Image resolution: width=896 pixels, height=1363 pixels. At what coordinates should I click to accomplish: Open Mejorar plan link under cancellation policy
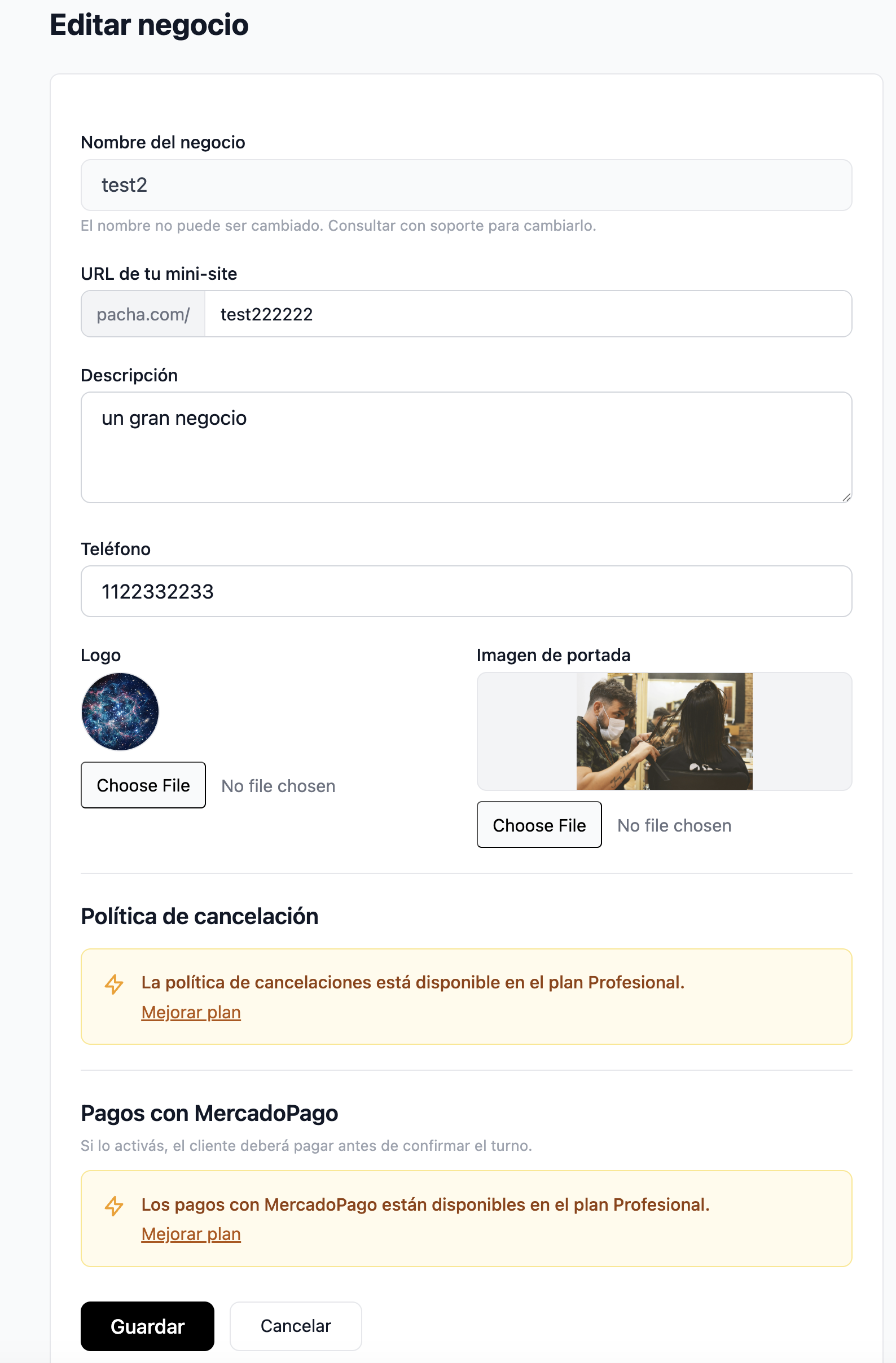191,1013
